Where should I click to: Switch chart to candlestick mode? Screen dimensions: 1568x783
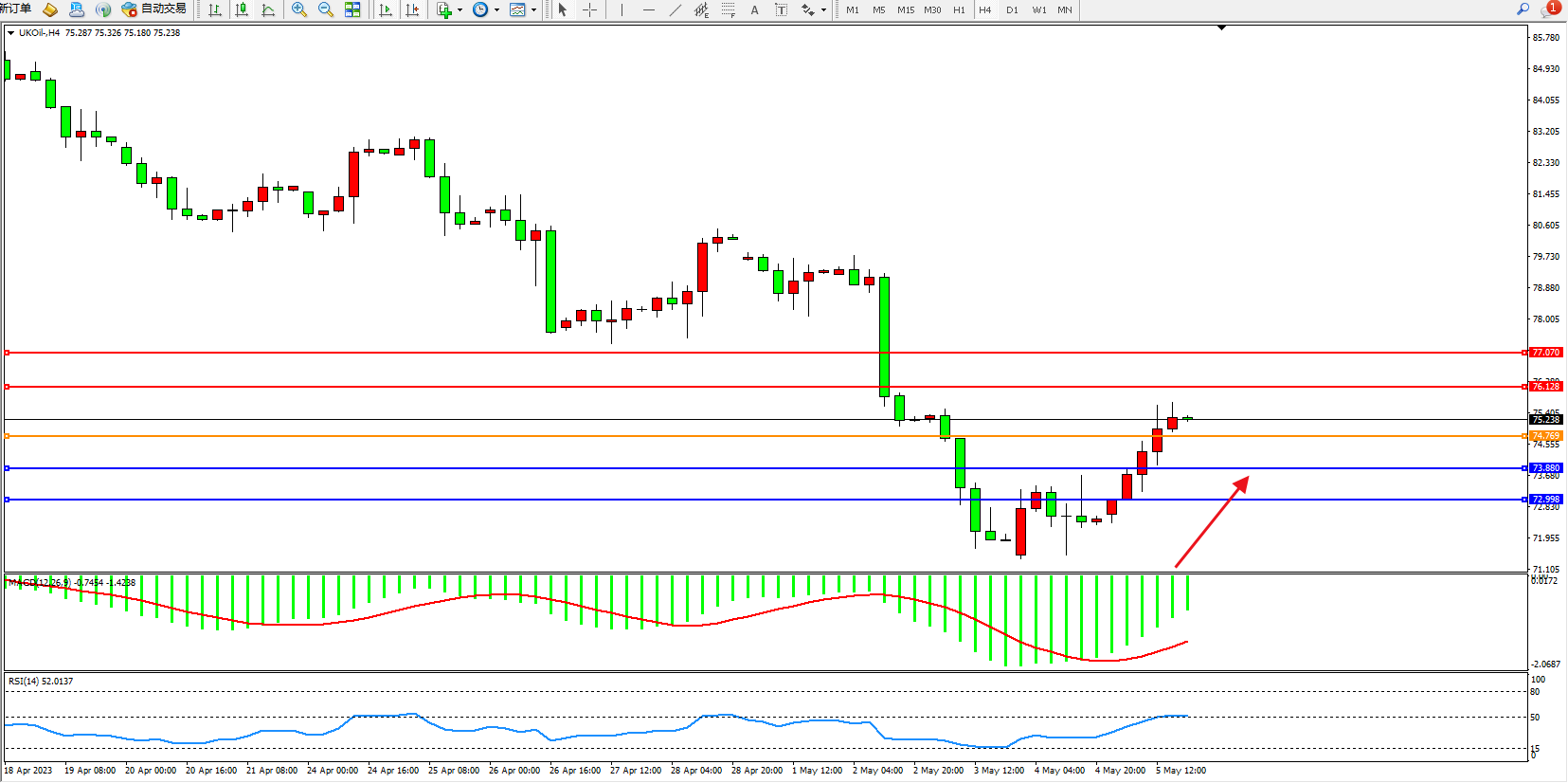[x=242, y=9]
